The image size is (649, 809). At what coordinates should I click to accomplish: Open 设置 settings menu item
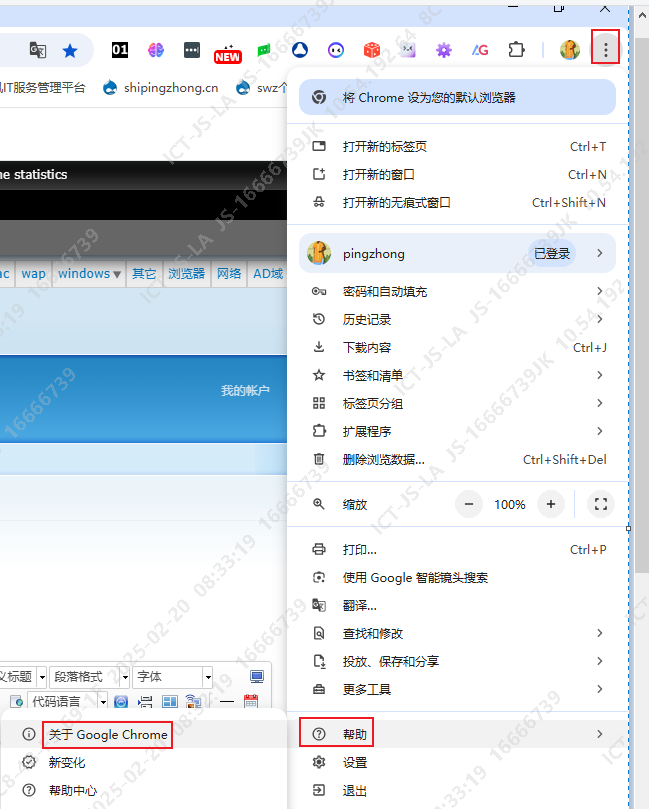pyautogui.click(x=457, y=762)
